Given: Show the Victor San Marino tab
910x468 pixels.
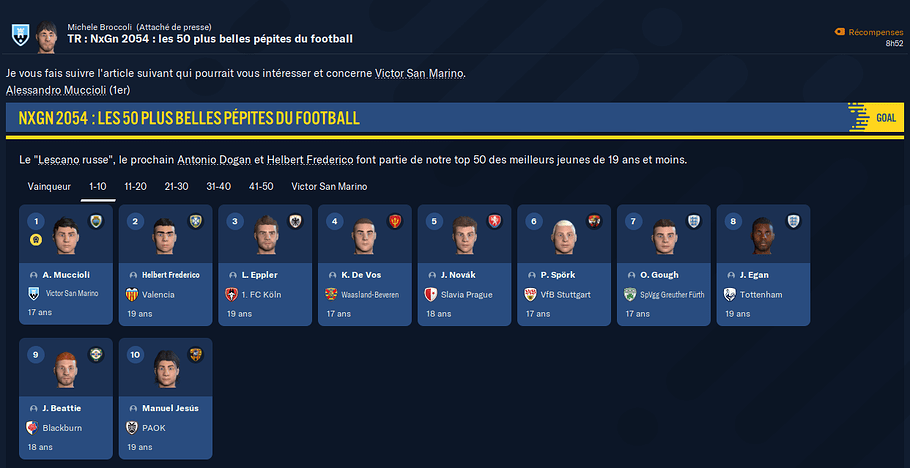Looking at the screenshot, I should (329, 186).
